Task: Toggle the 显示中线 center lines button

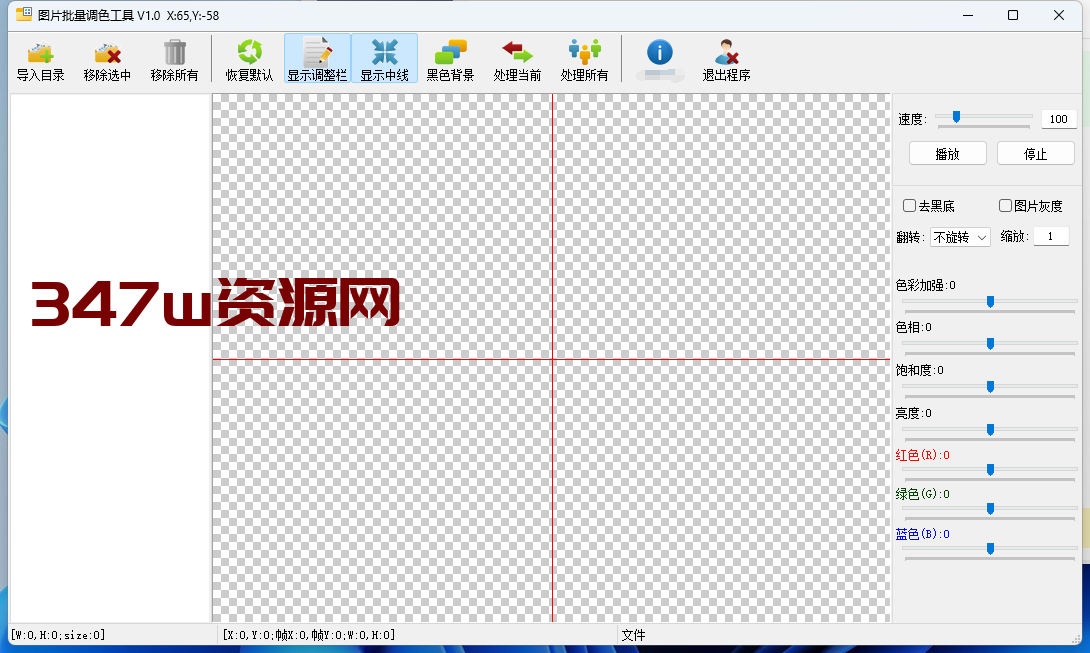Action: coord(384,58)
